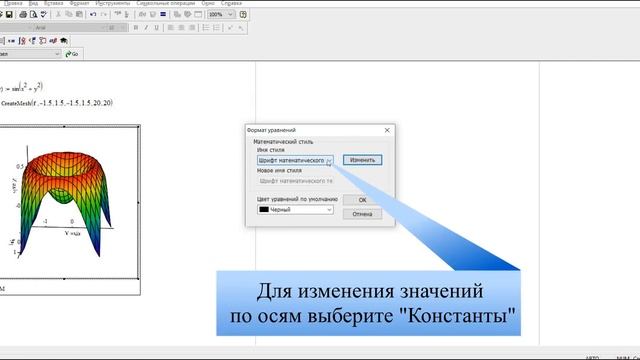Confirm dialog with OK button

click(362, 200)
